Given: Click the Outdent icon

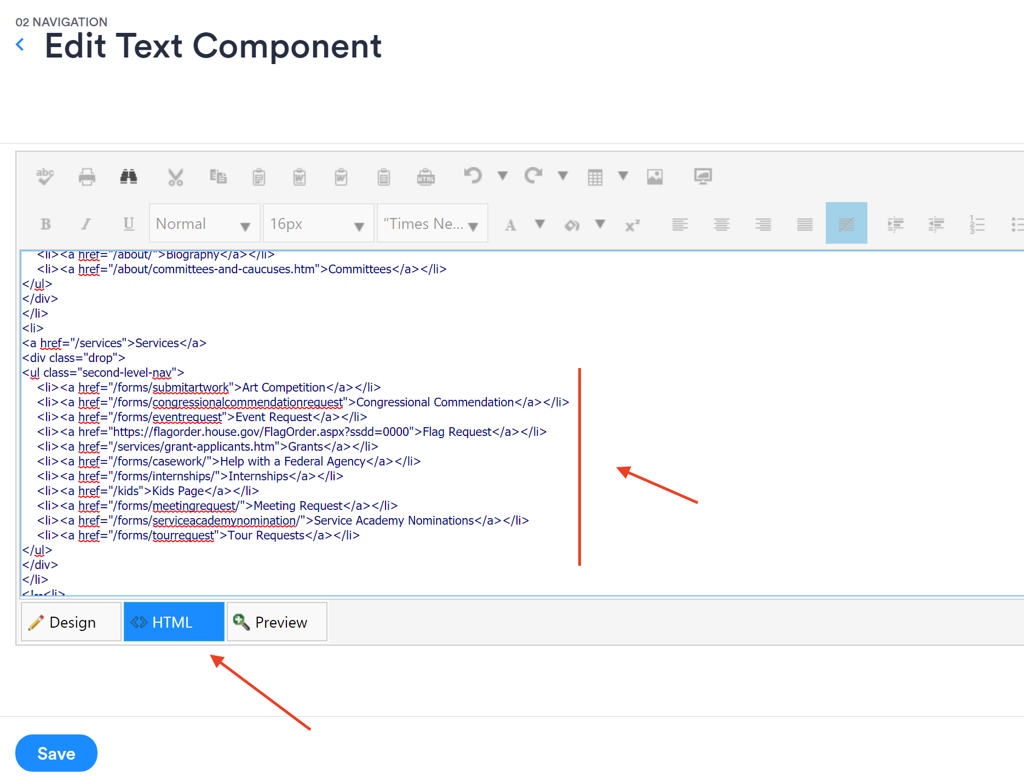Looking at the screenshot, I should [936, 225].
